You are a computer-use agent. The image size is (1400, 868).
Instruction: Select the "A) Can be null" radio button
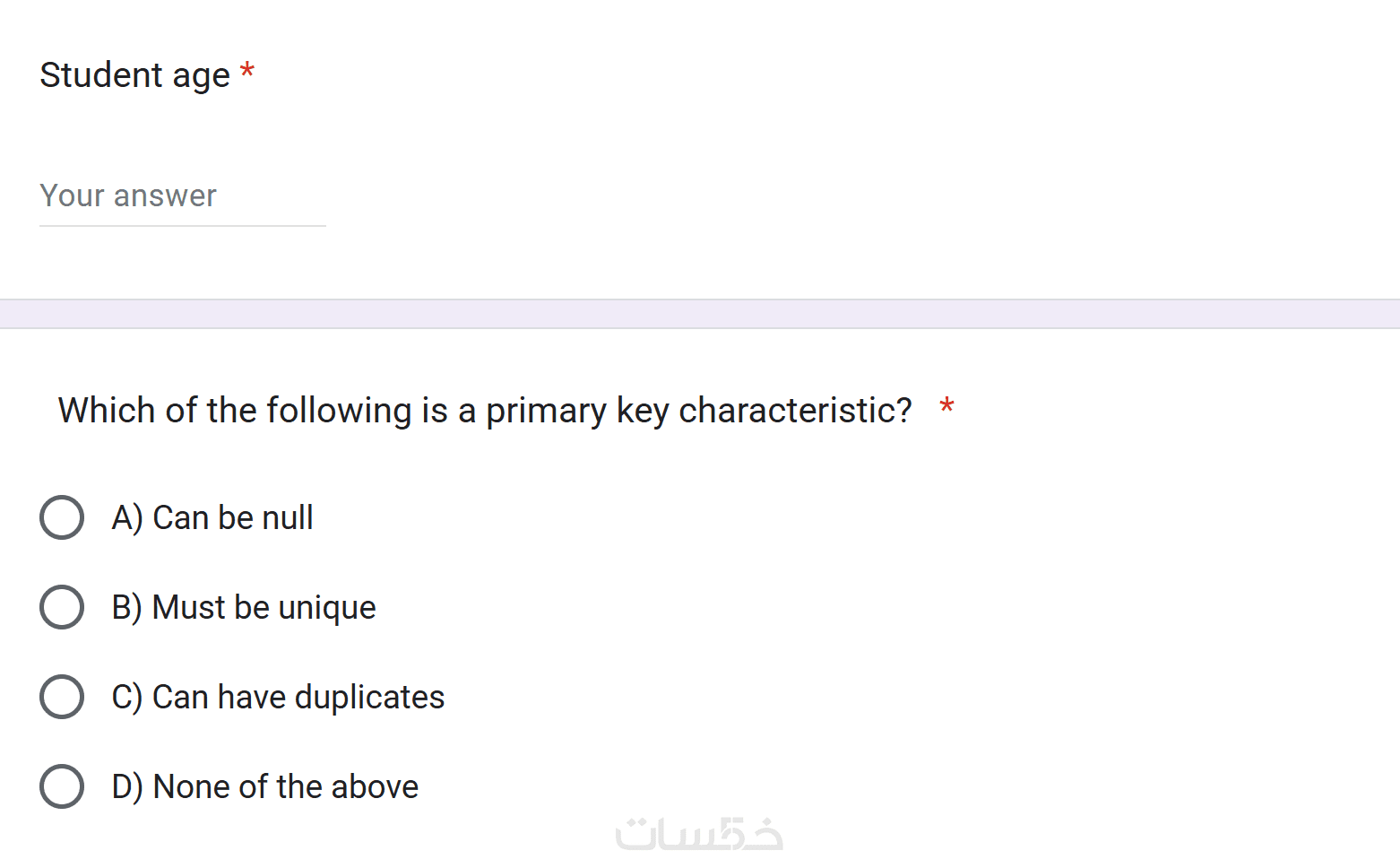coord(62,517)
